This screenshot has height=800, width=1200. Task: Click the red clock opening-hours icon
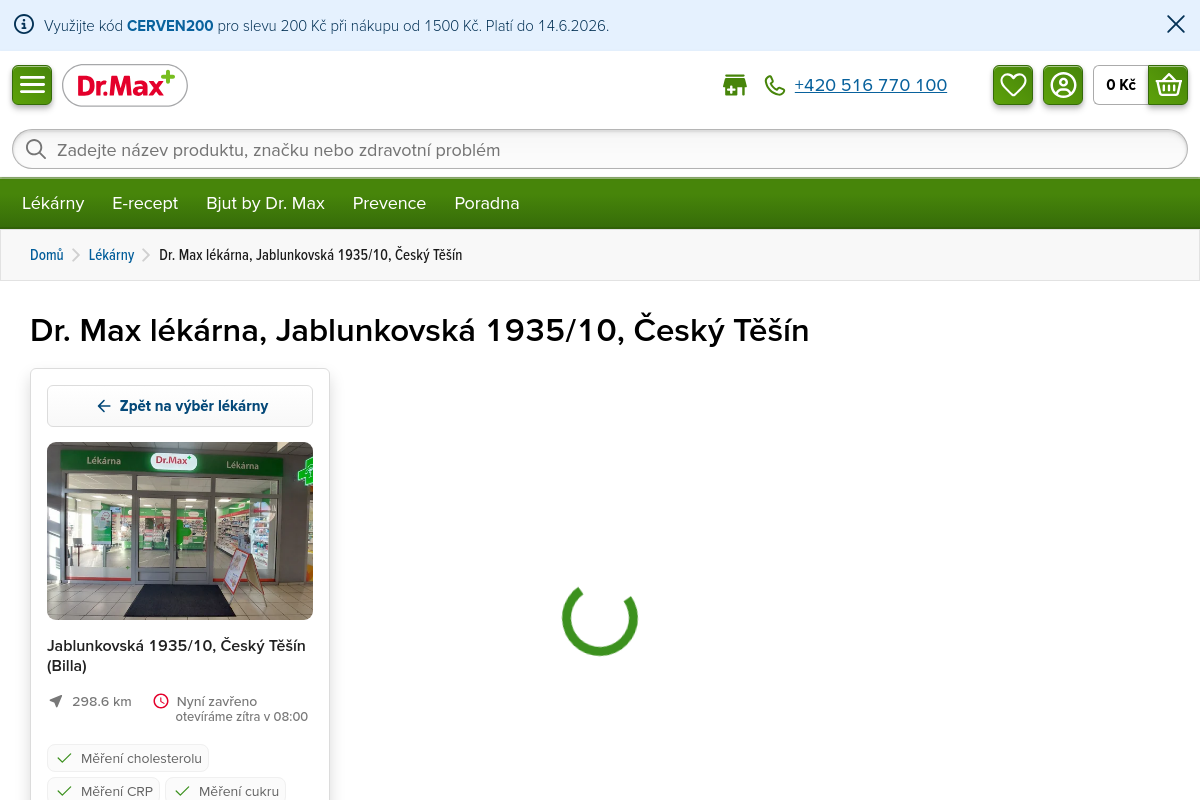click(161, 701)
